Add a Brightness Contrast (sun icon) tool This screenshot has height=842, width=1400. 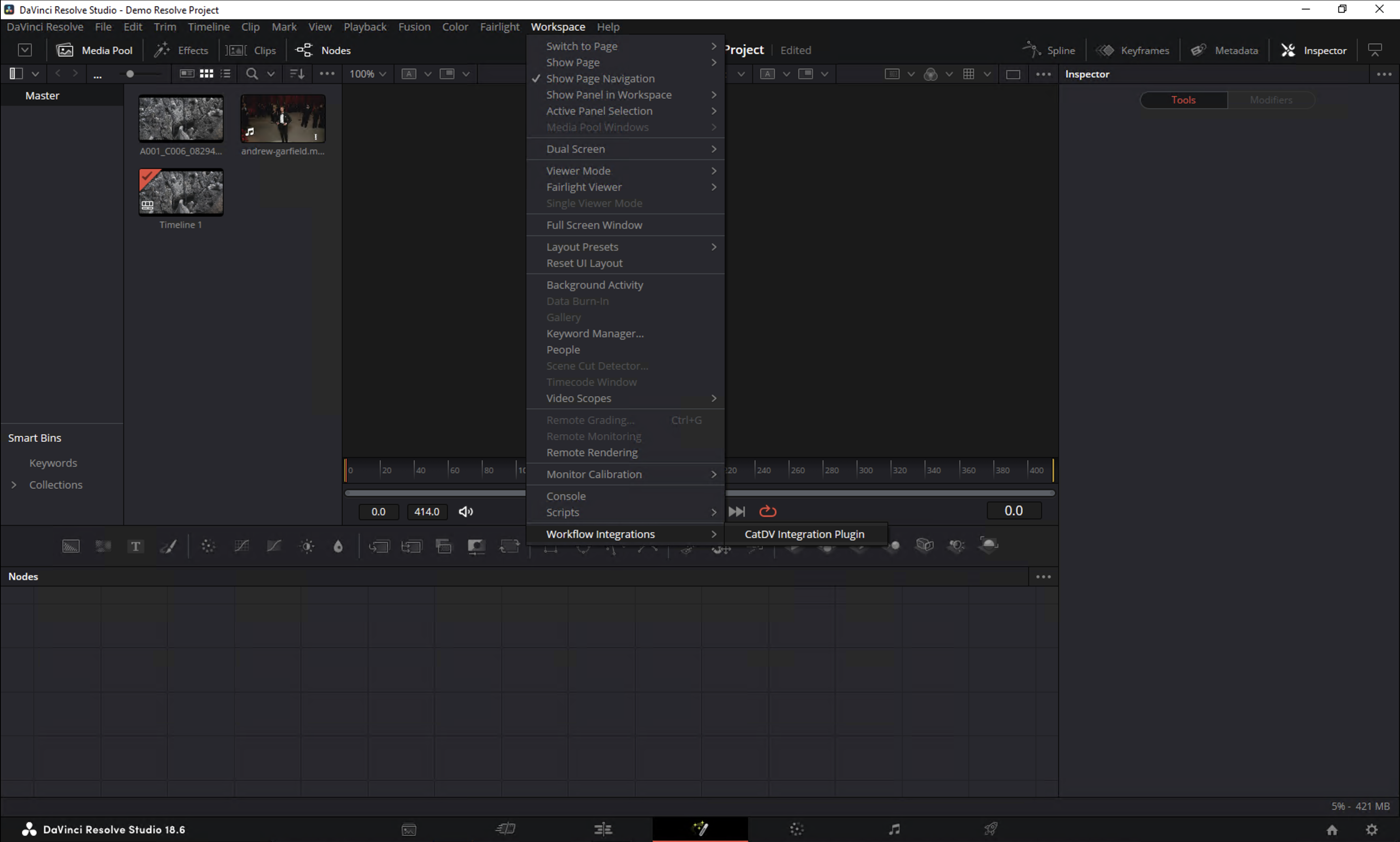click(x=308, y=546)
